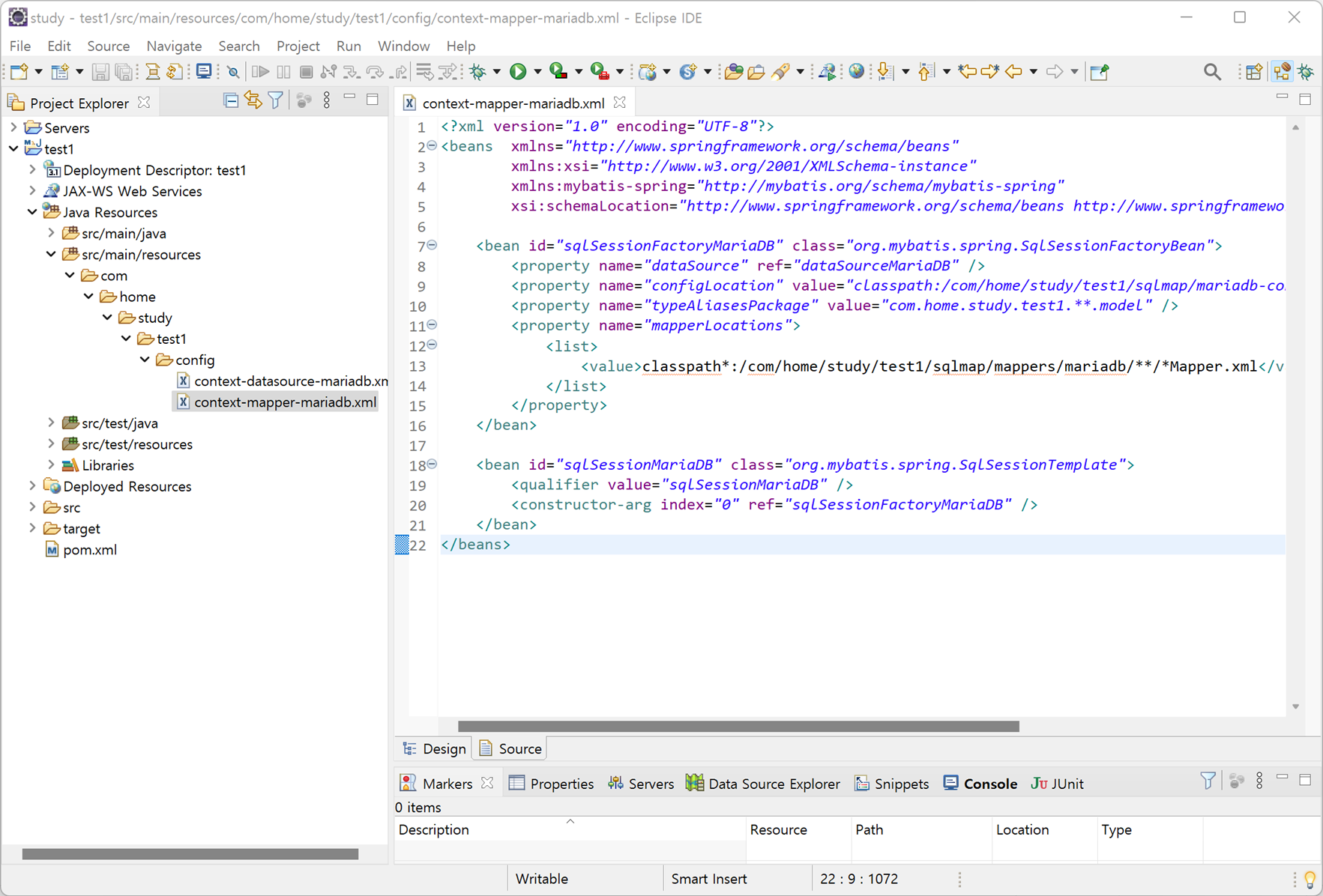Click the Open Web Browser globe icon
Screen dimensions: 1323x896
click(x=856, y=71)
